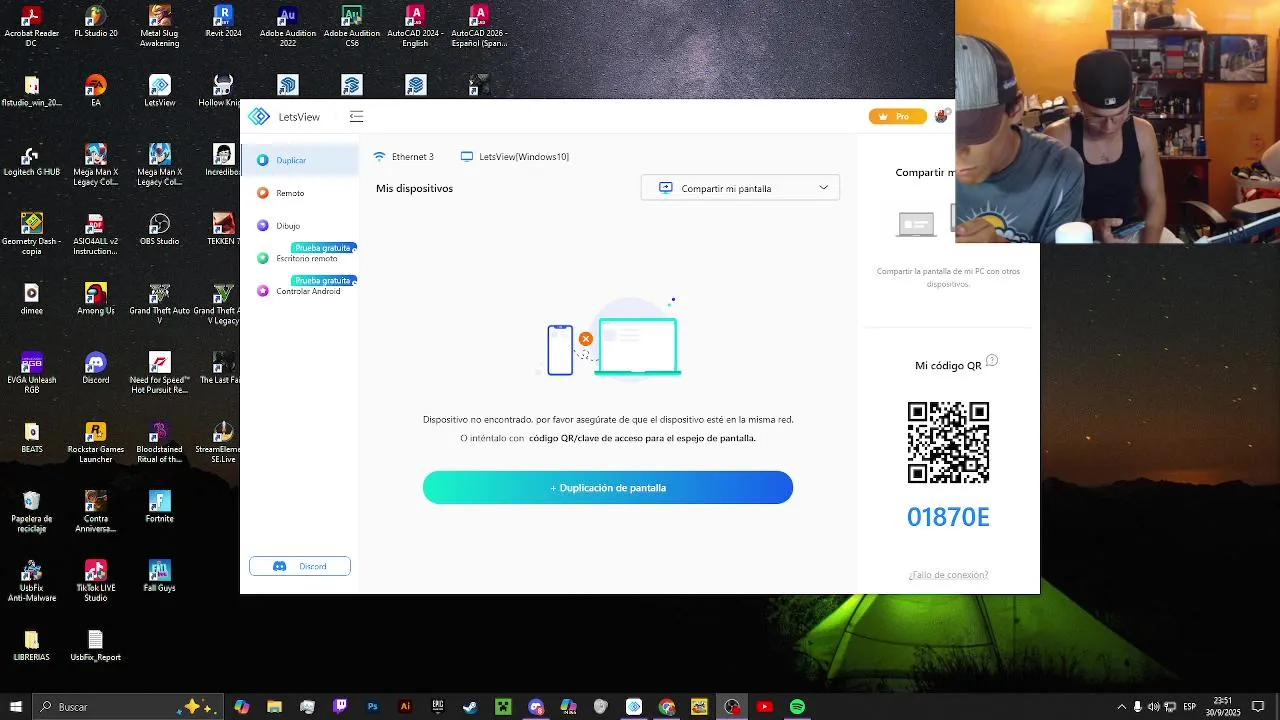The image size is (1280, 720).
Task: Open OBS Studio desktop shortcut
Action: tap(160, 230)
